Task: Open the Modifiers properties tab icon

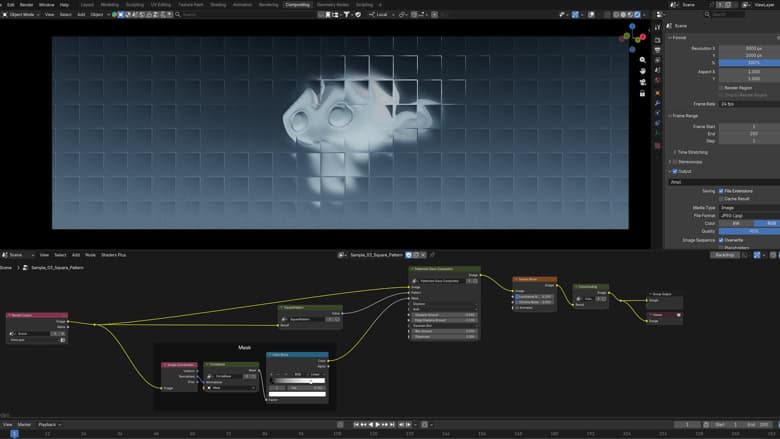Action: pyautogui.click(x=658, y=103)
